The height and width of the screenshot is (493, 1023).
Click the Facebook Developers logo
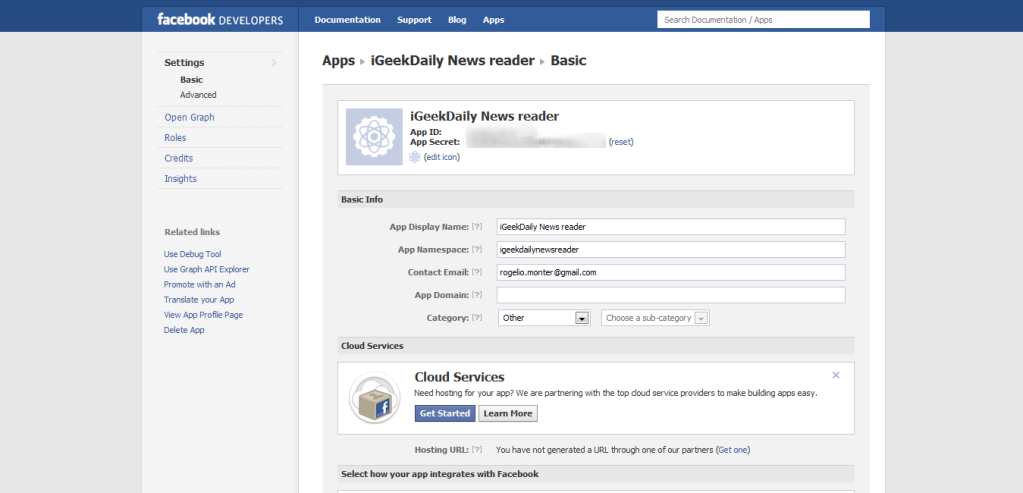pos(220,19)
